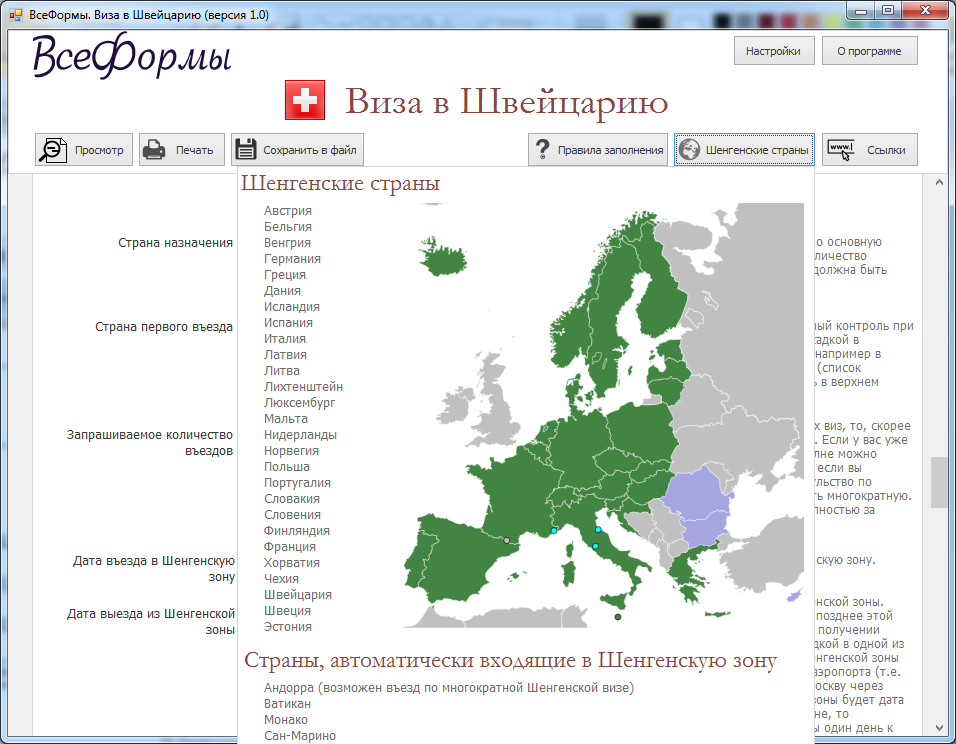Image resolution: width=956 pixels, height=744 pixels.
Task: Click Сохранить в файл button label
Action: [310, 150]
